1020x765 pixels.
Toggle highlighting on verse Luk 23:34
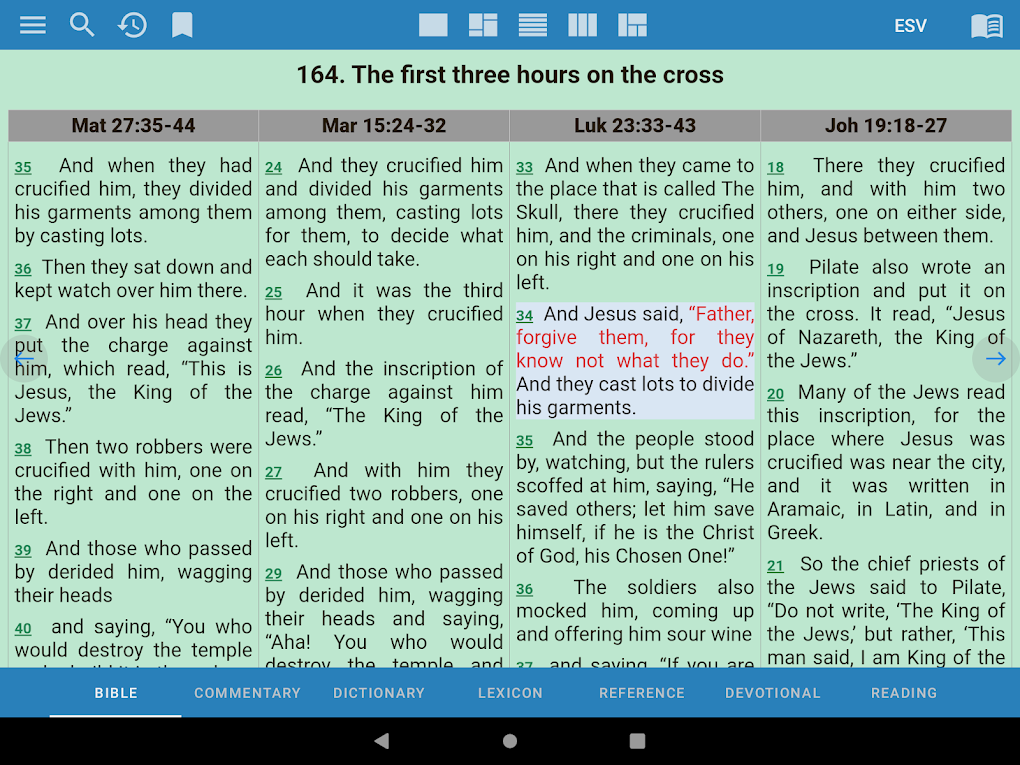(634, 361)
